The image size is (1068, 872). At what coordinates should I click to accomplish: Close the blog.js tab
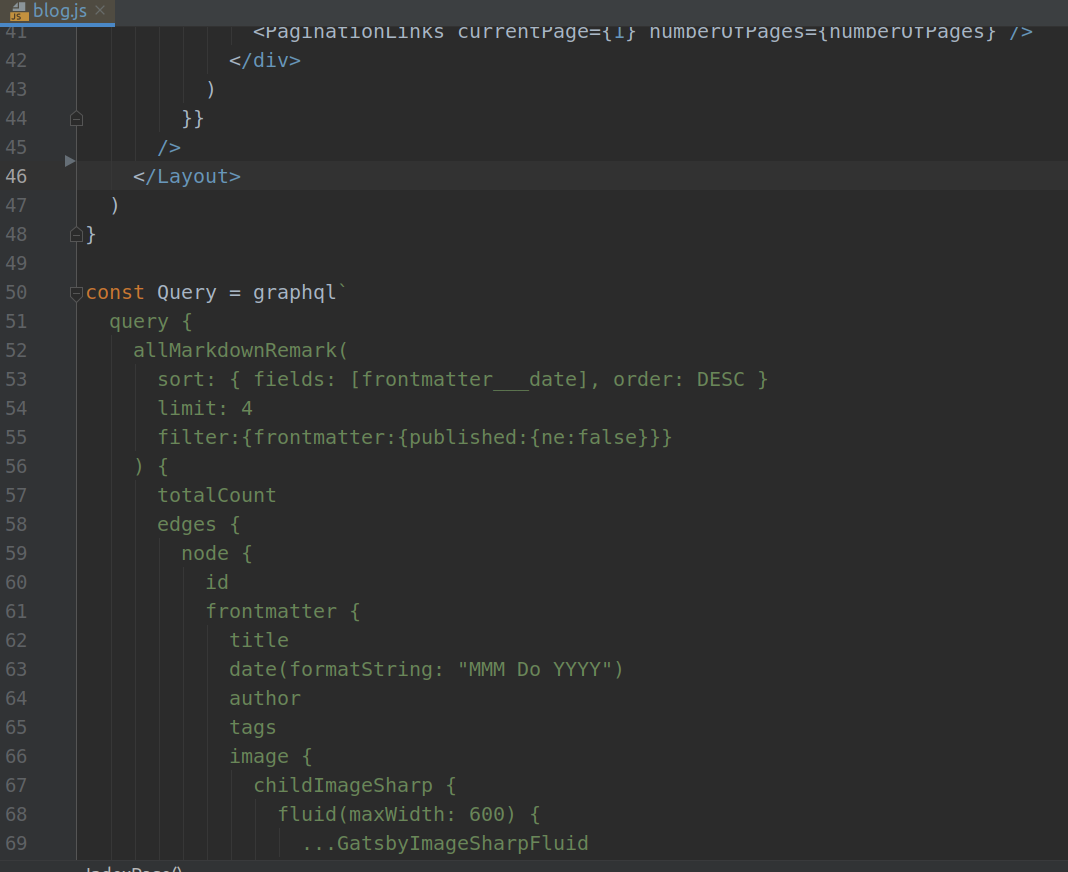[100, 10]
